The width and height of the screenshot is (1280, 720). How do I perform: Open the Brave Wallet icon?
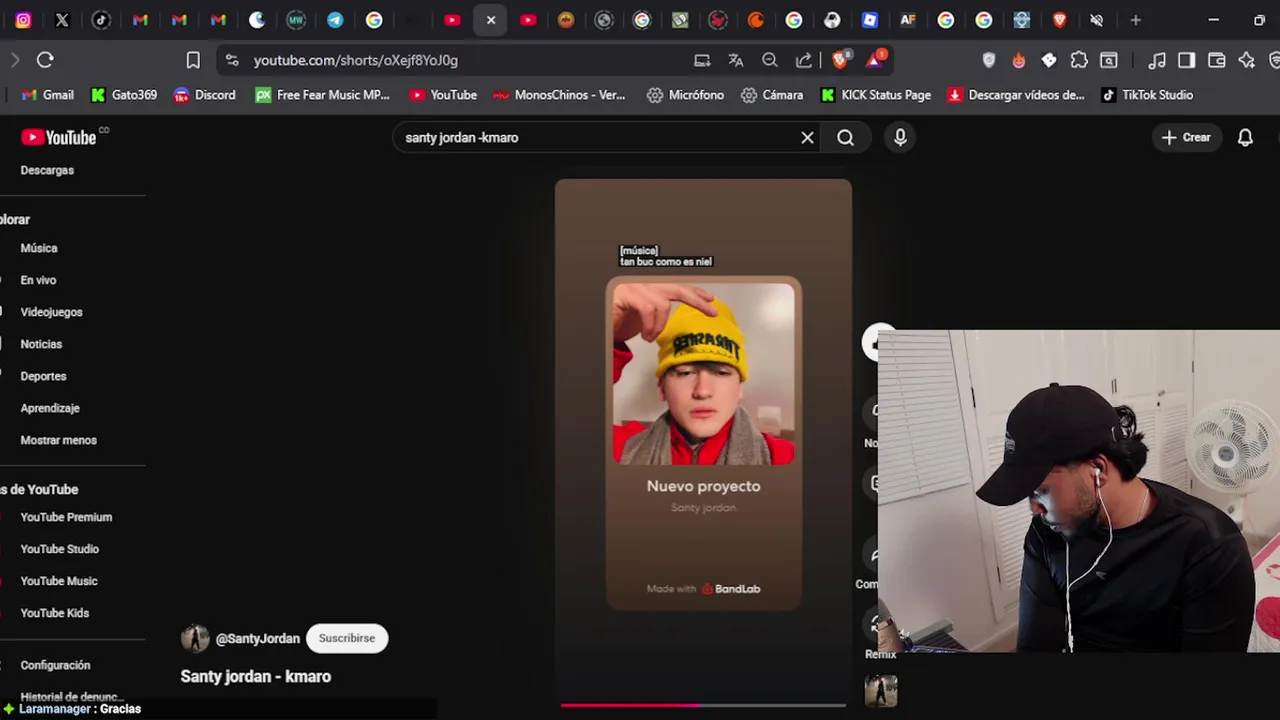click(1217, 60)
